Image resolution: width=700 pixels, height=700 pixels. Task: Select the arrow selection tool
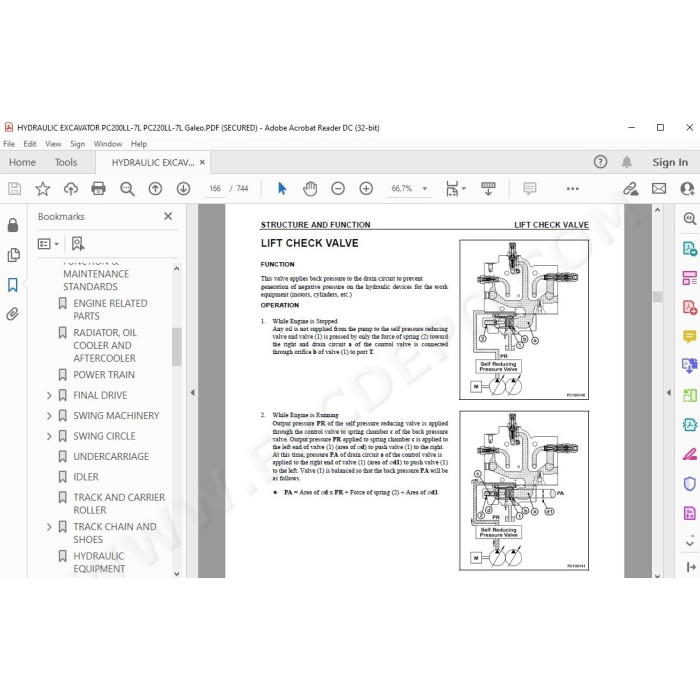point(282,188)
